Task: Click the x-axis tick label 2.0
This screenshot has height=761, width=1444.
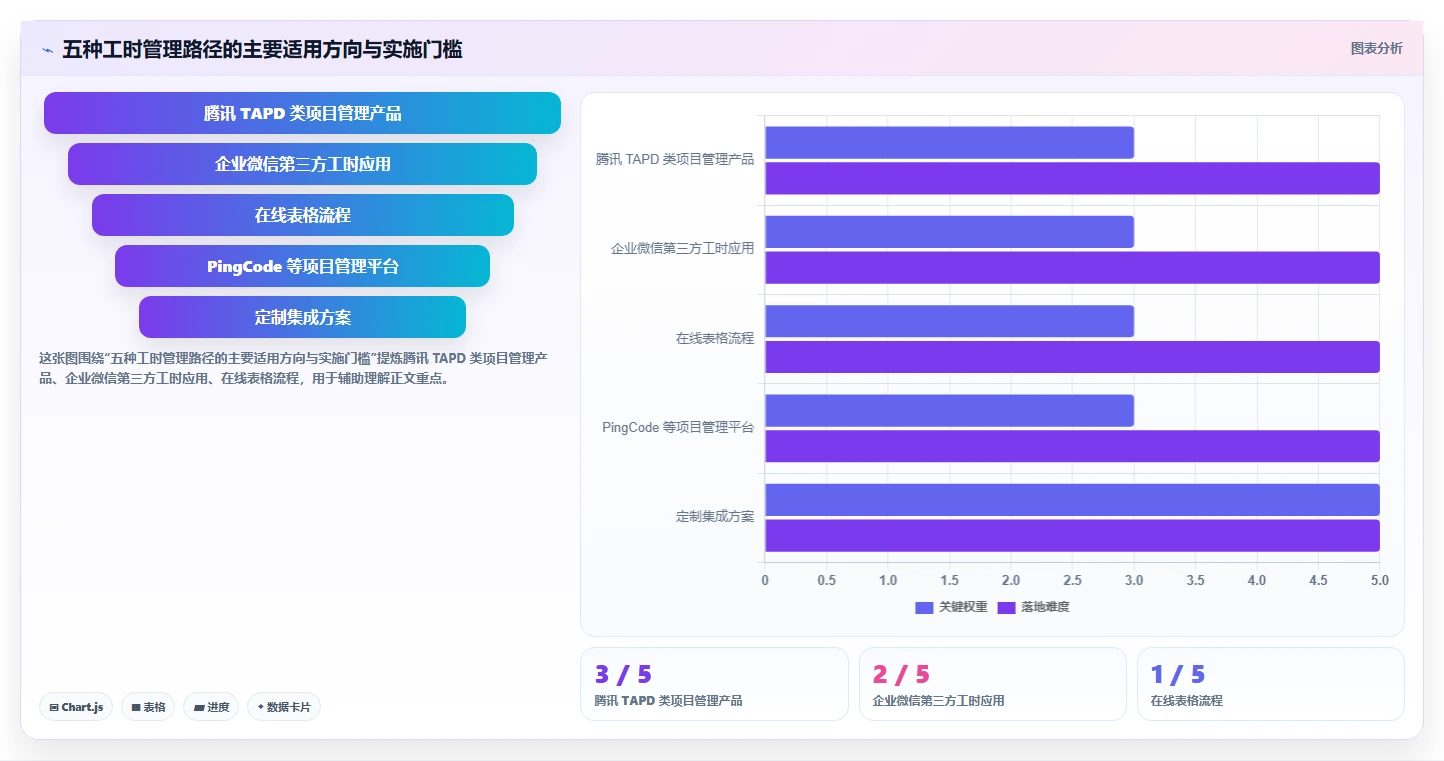Action: (x=1011, y=580)
